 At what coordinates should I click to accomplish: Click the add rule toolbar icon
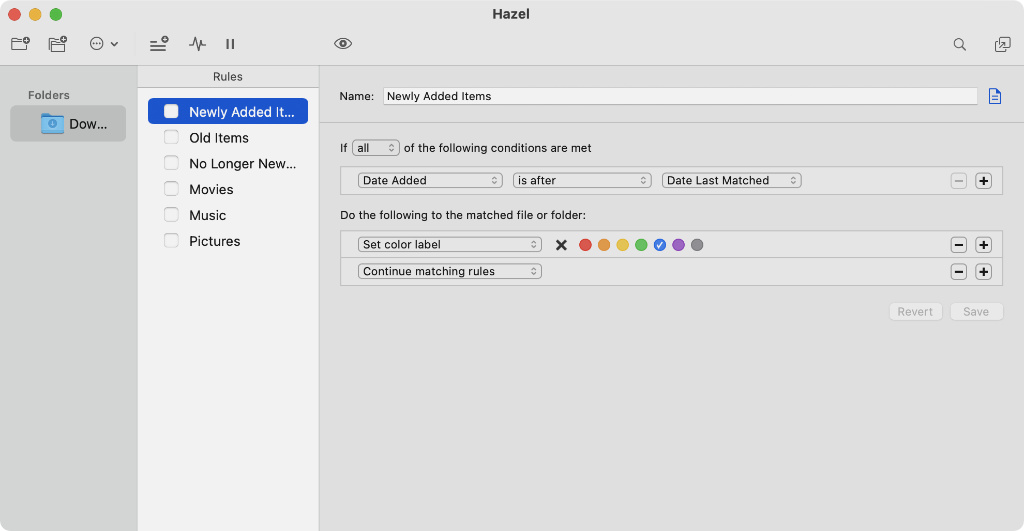159,44
